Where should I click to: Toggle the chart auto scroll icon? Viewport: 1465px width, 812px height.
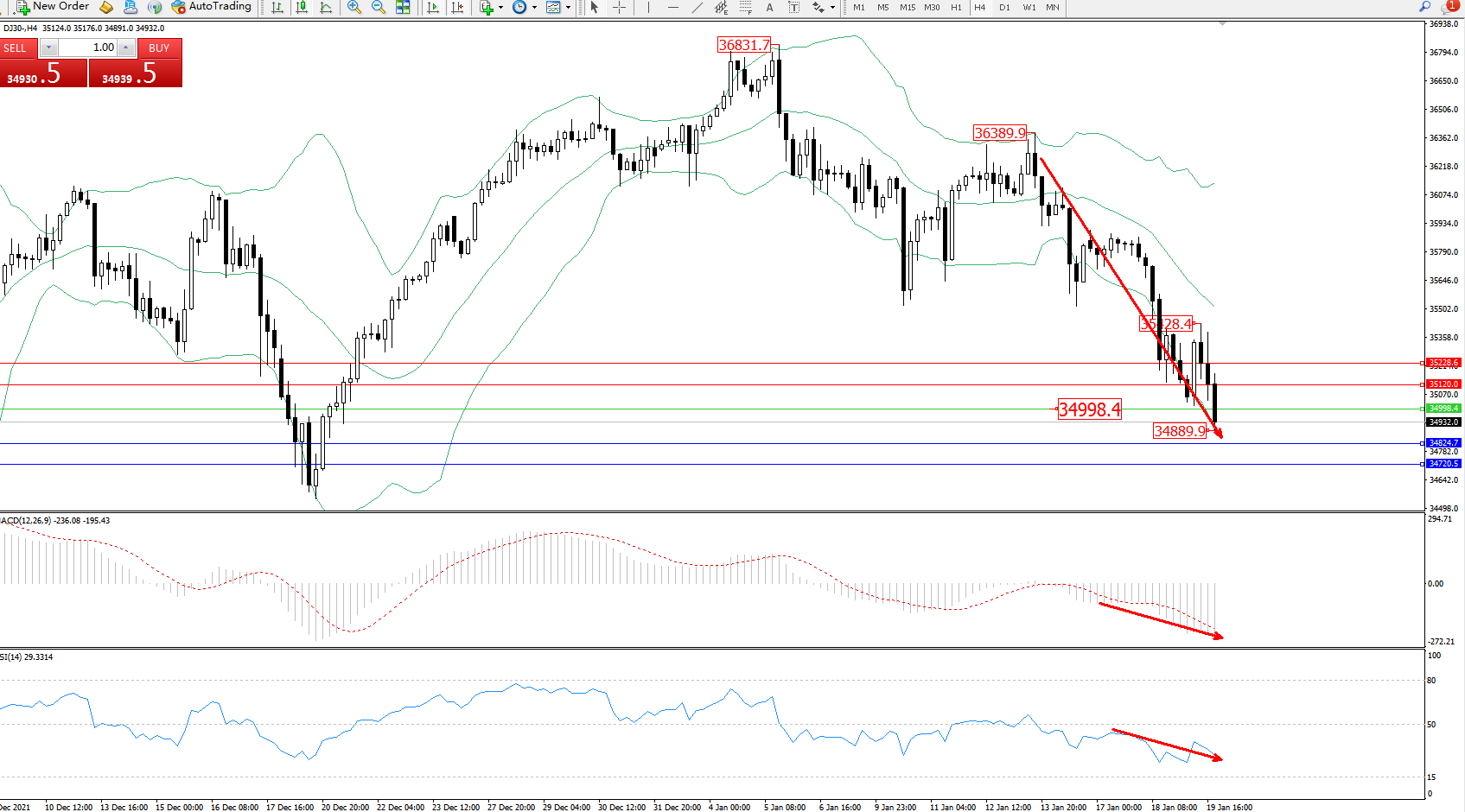click(x=433, y=7)
